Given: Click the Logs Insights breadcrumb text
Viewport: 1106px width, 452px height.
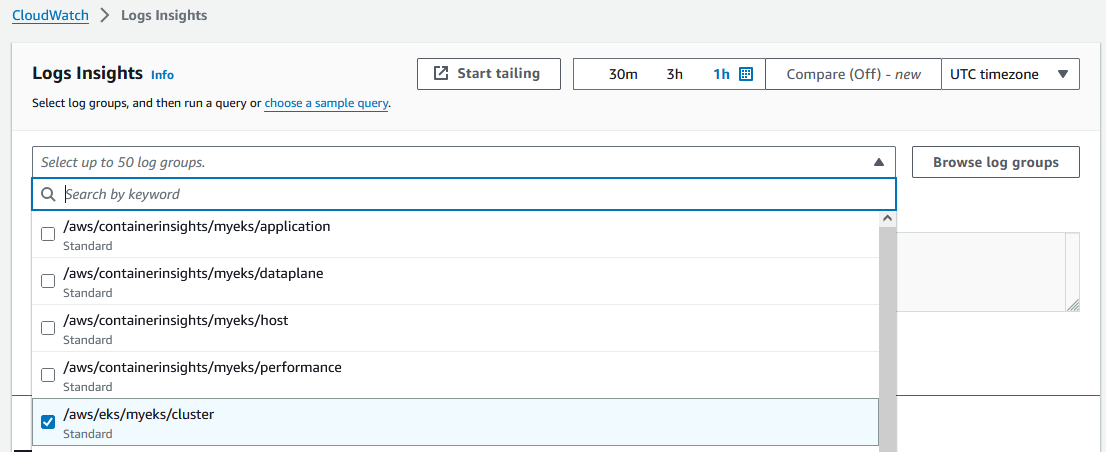Looking at the screenshot, I should (164, 15).
